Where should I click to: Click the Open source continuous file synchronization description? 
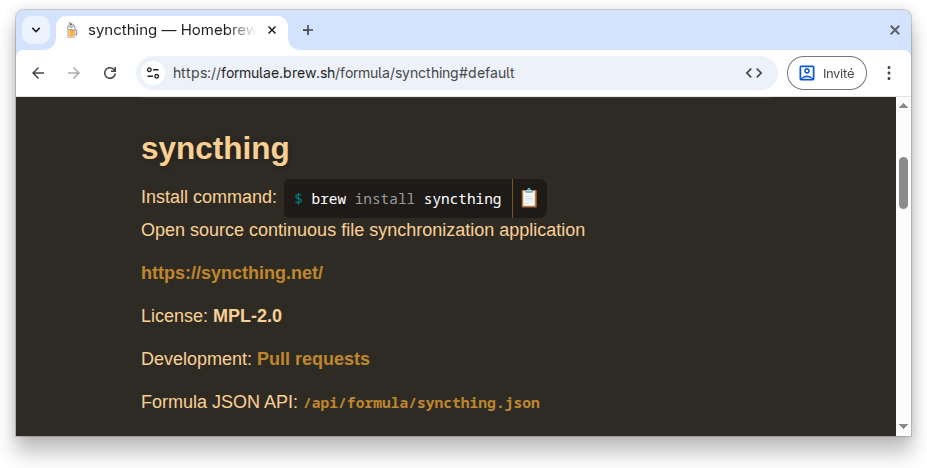pyautogui.click(x=363, y=230)
